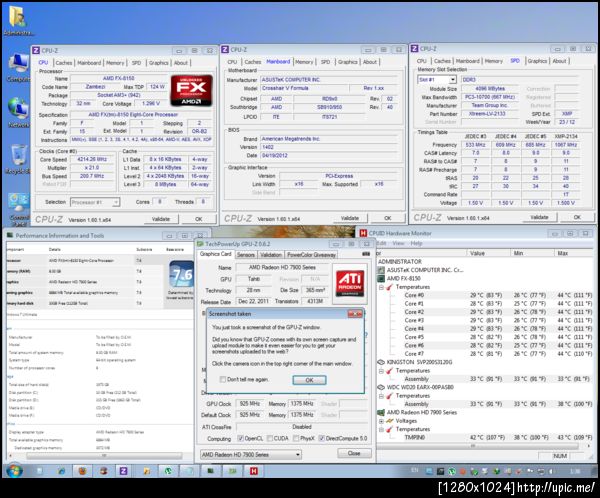Image resolution: width=600 pixels, height=498 pixels.
Task: Open the Validation tab in GPU-Z
Action: tap(271, 255)
